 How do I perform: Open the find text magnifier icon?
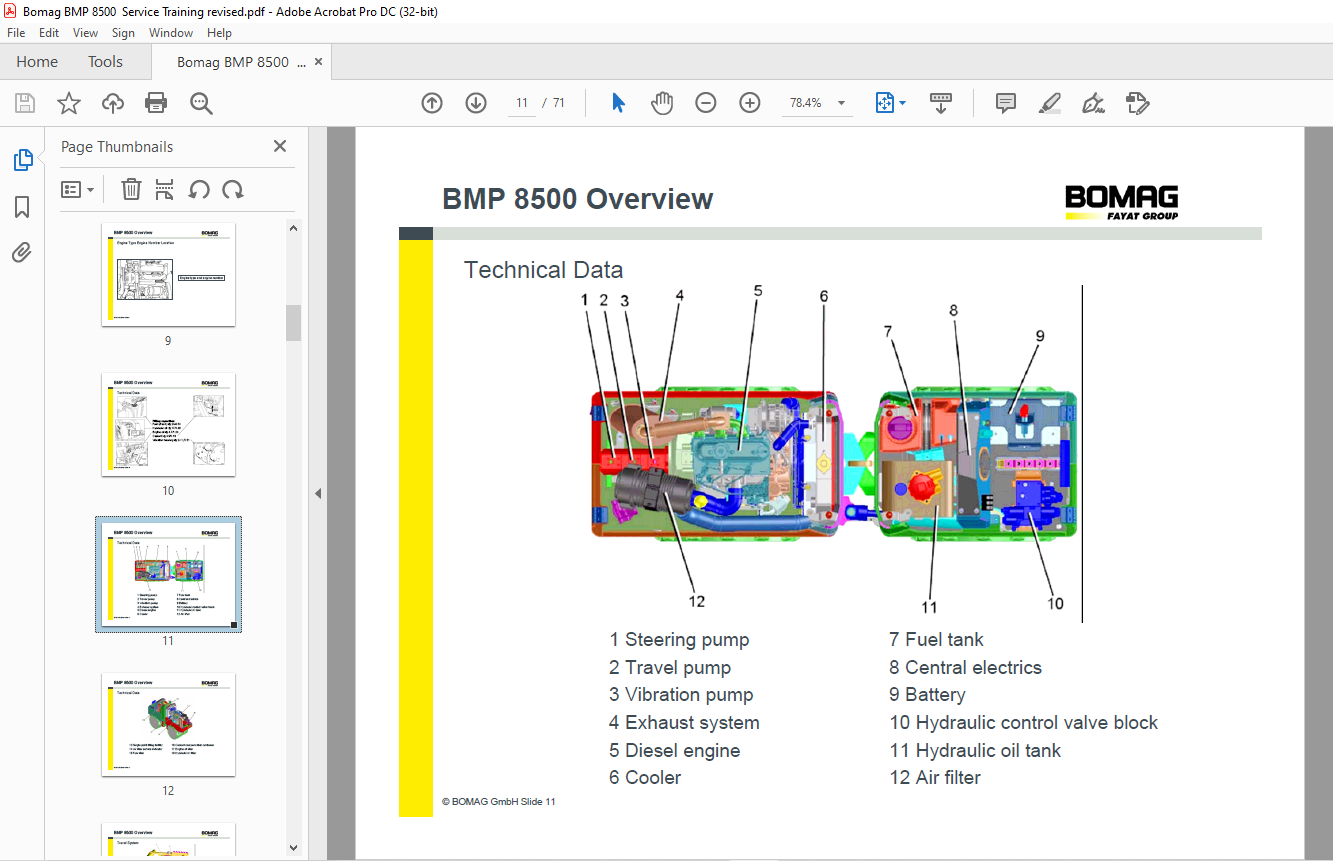201,103
